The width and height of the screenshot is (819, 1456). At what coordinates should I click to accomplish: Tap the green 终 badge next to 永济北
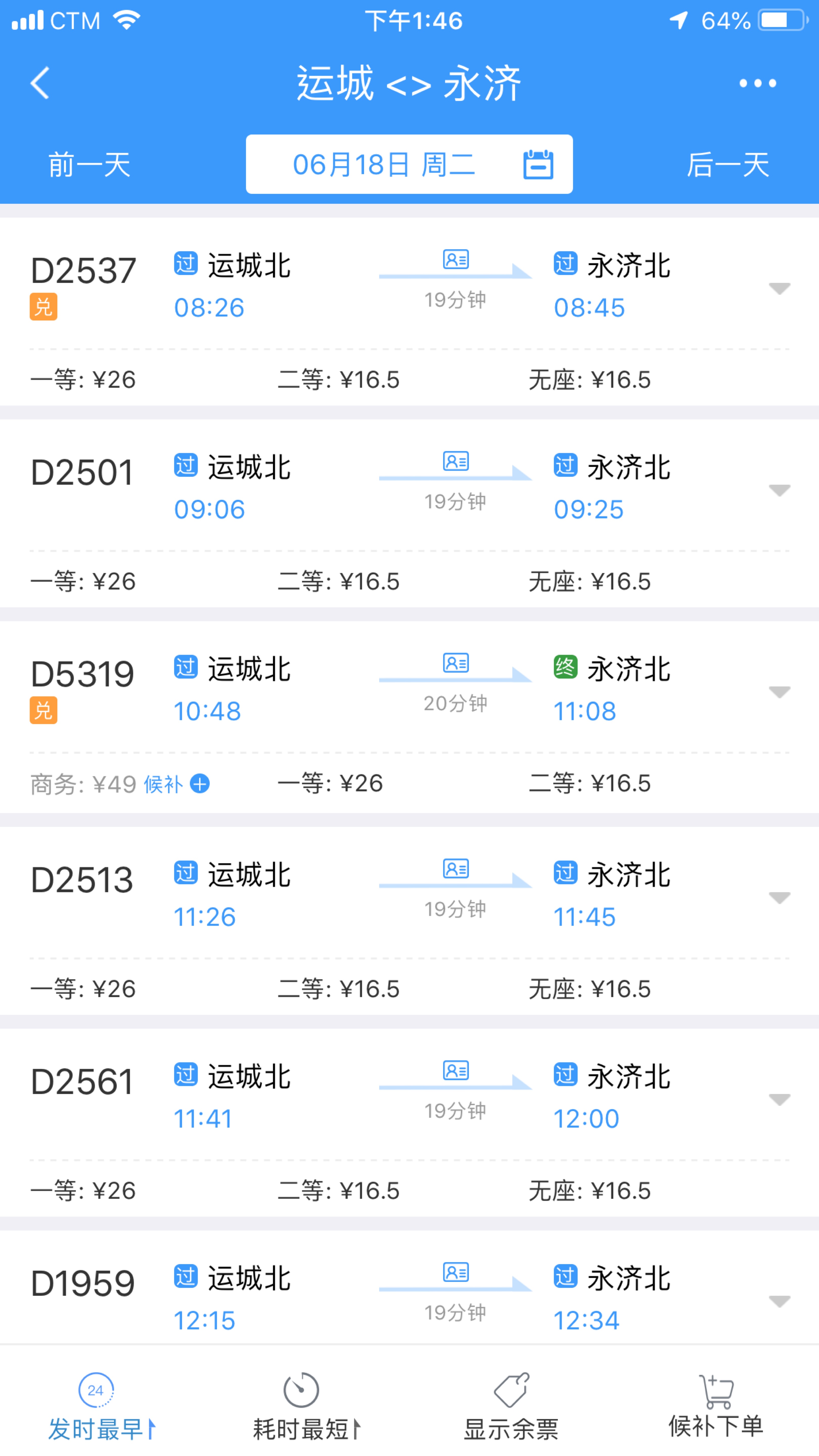point(565,668)
